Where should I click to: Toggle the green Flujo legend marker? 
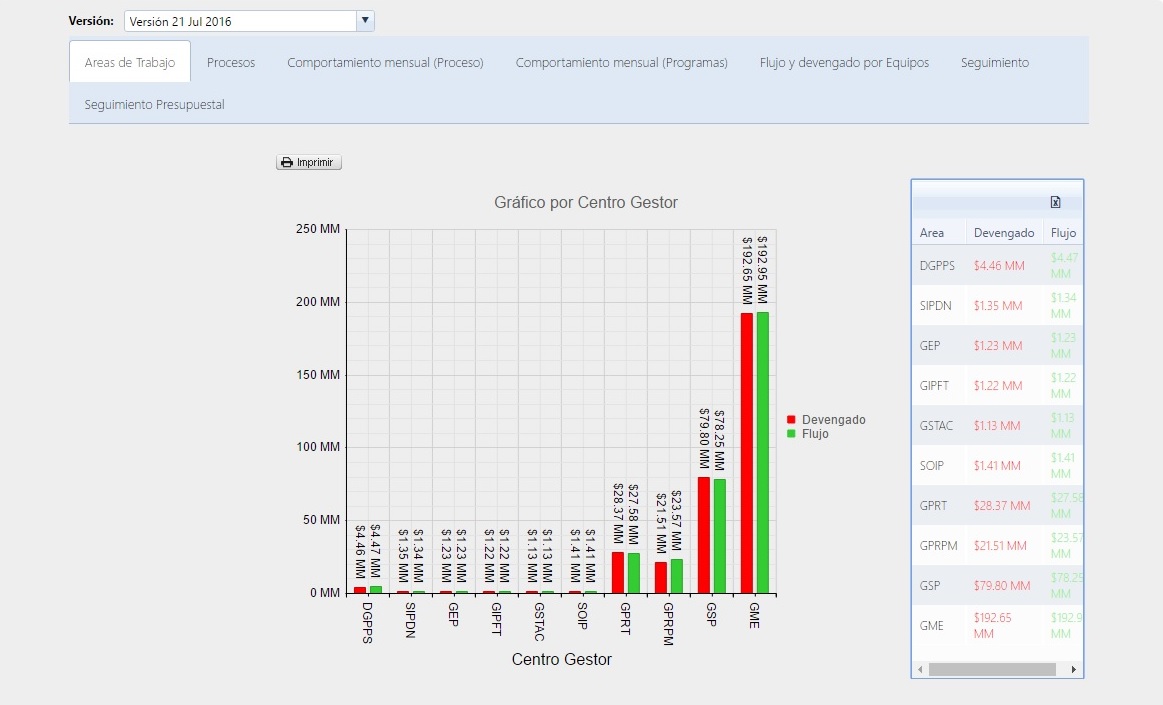tap(791, 434)
